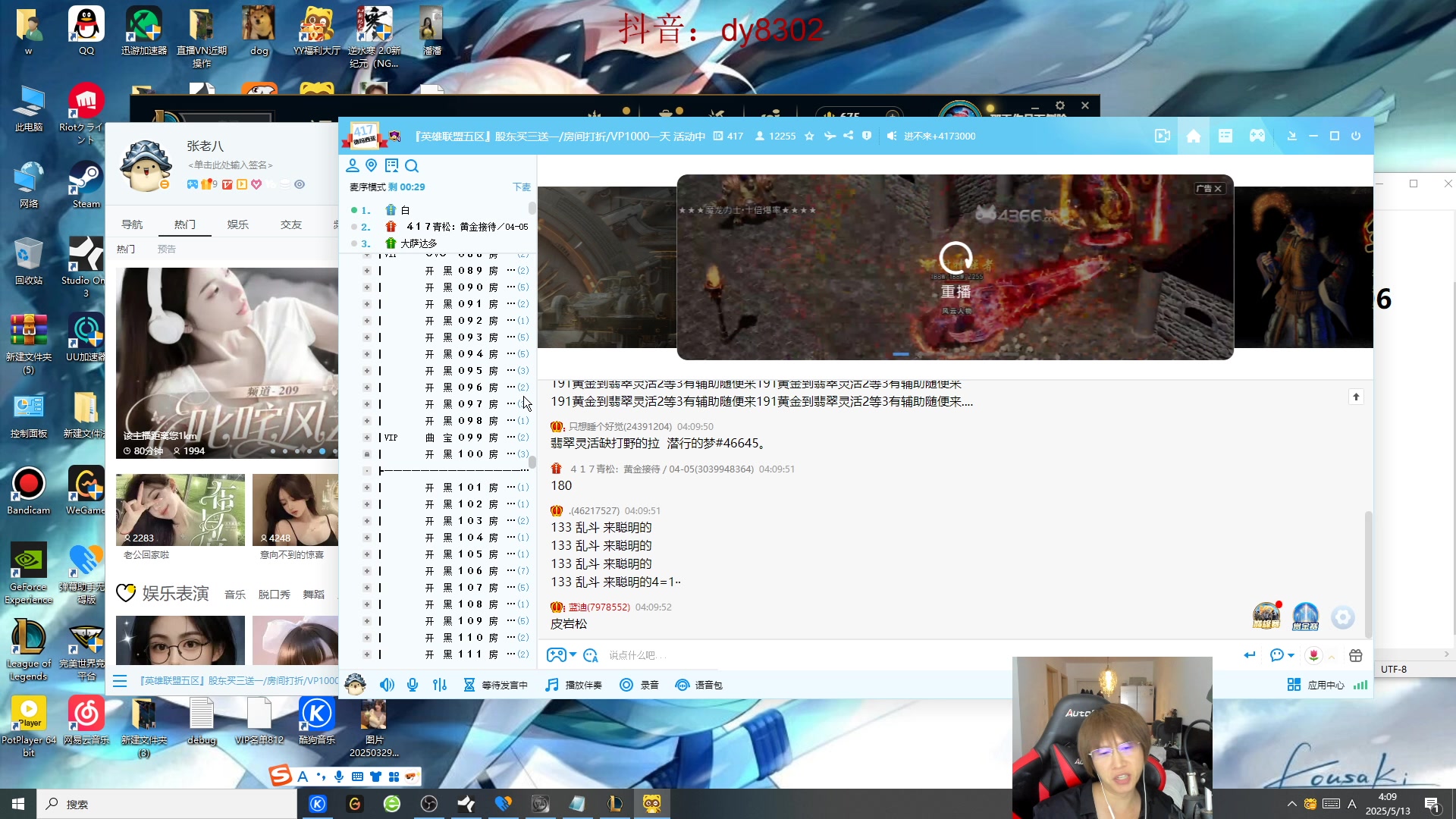
Task: Open the emoji translate icon beside chat input
Action: 591,655
